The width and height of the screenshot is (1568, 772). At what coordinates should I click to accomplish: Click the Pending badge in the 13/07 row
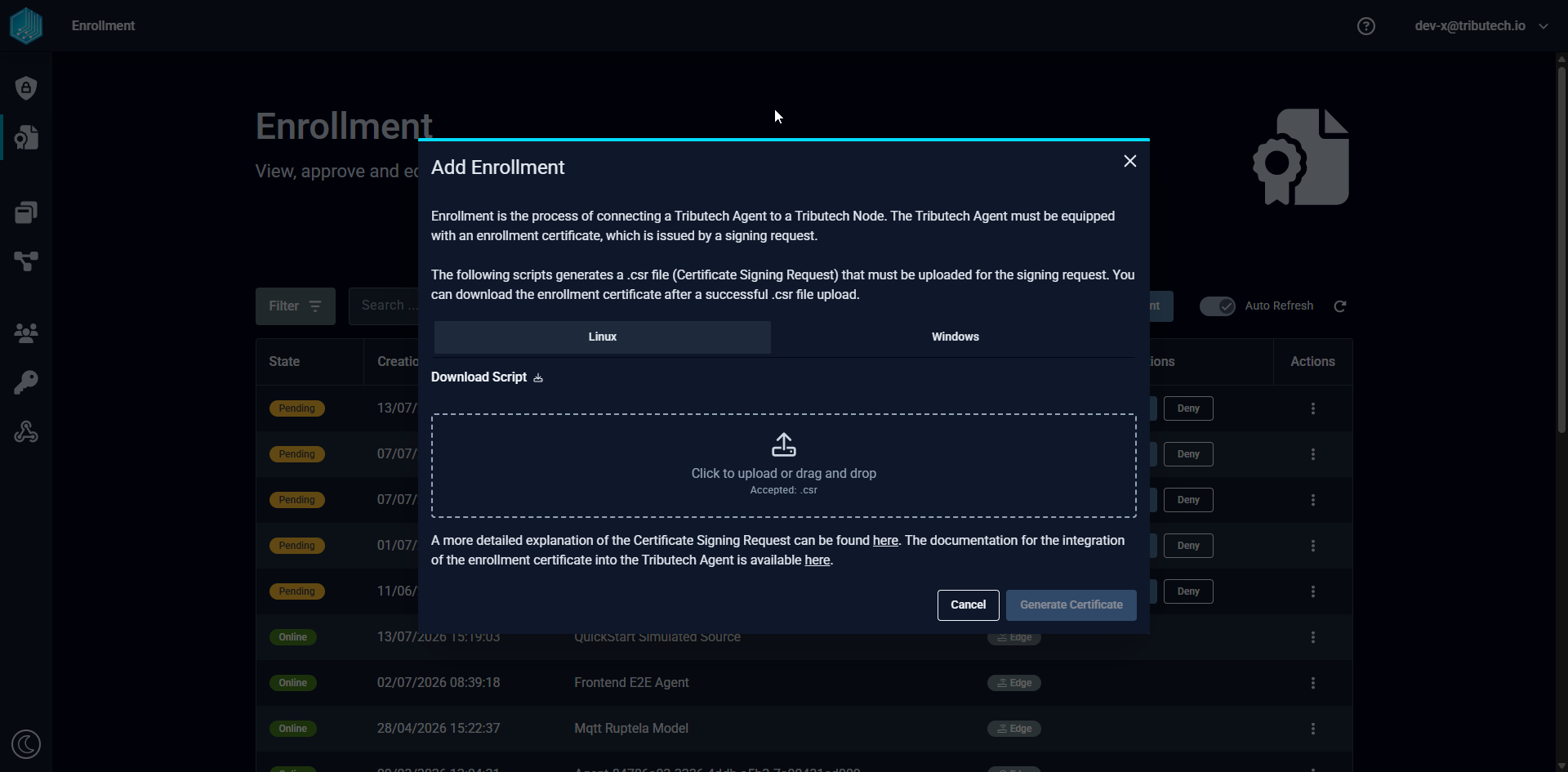click(x=297, y=408)
